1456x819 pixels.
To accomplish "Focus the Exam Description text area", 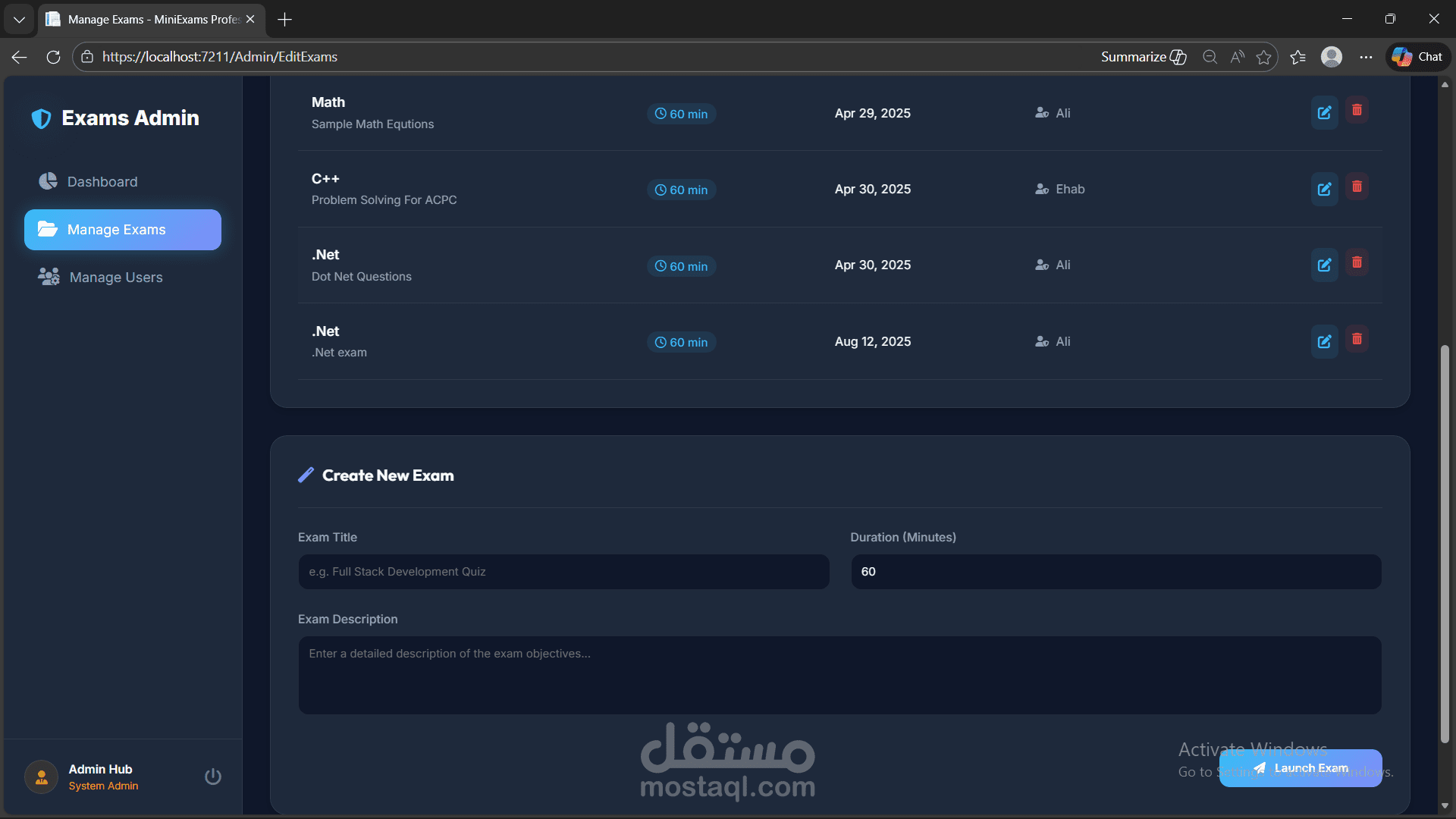I will click(839, 675).
